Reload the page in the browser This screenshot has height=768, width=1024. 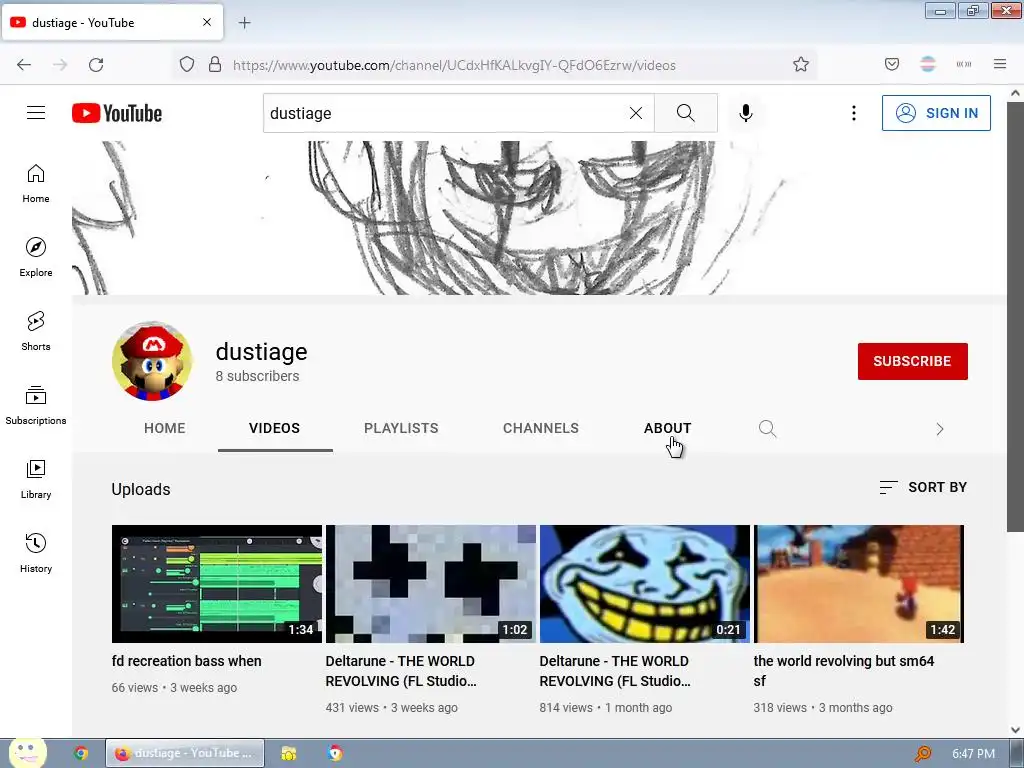coord(96,65)
